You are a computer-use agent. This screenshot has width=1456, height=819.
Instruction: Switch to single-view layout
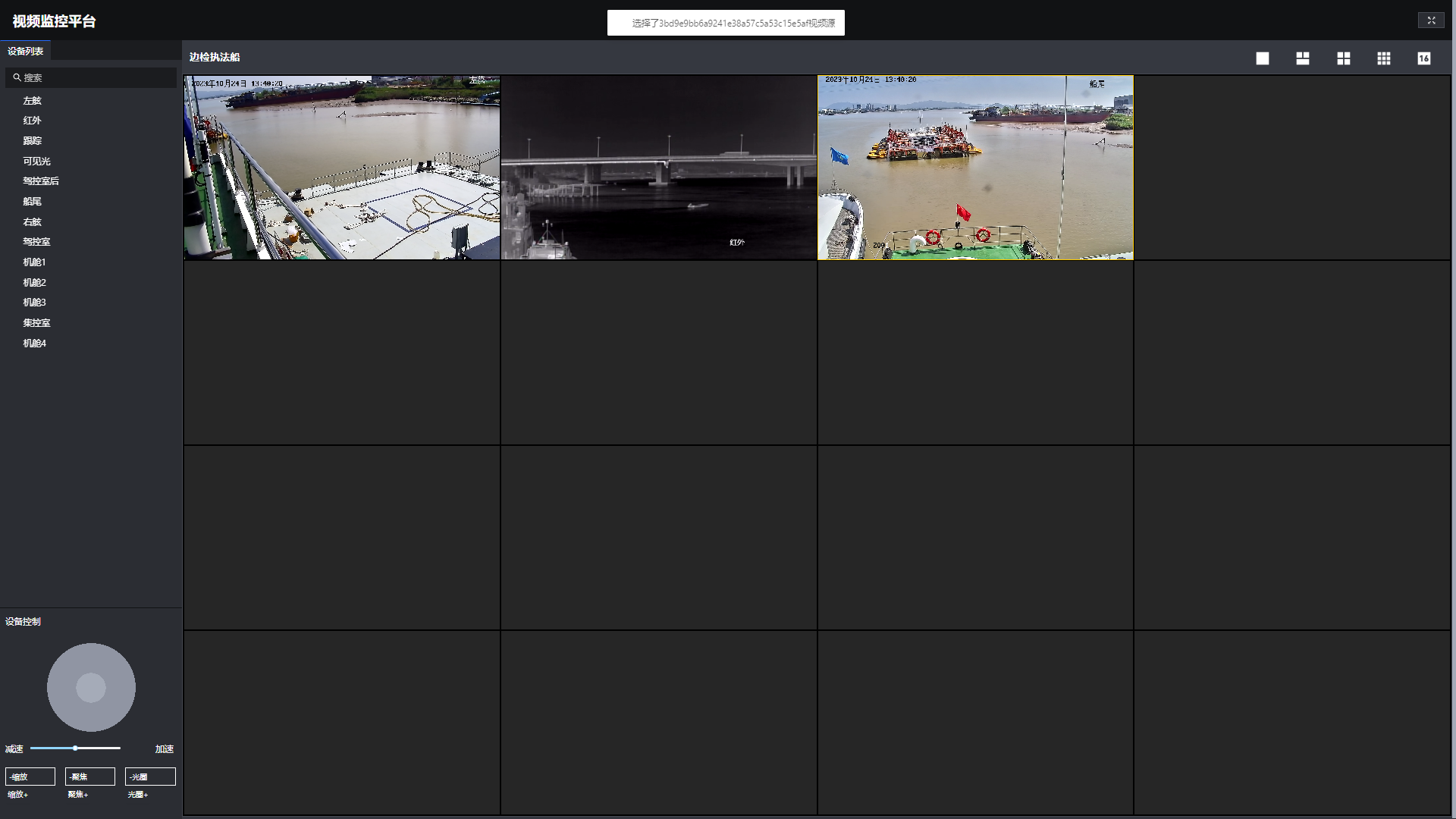1263,58
